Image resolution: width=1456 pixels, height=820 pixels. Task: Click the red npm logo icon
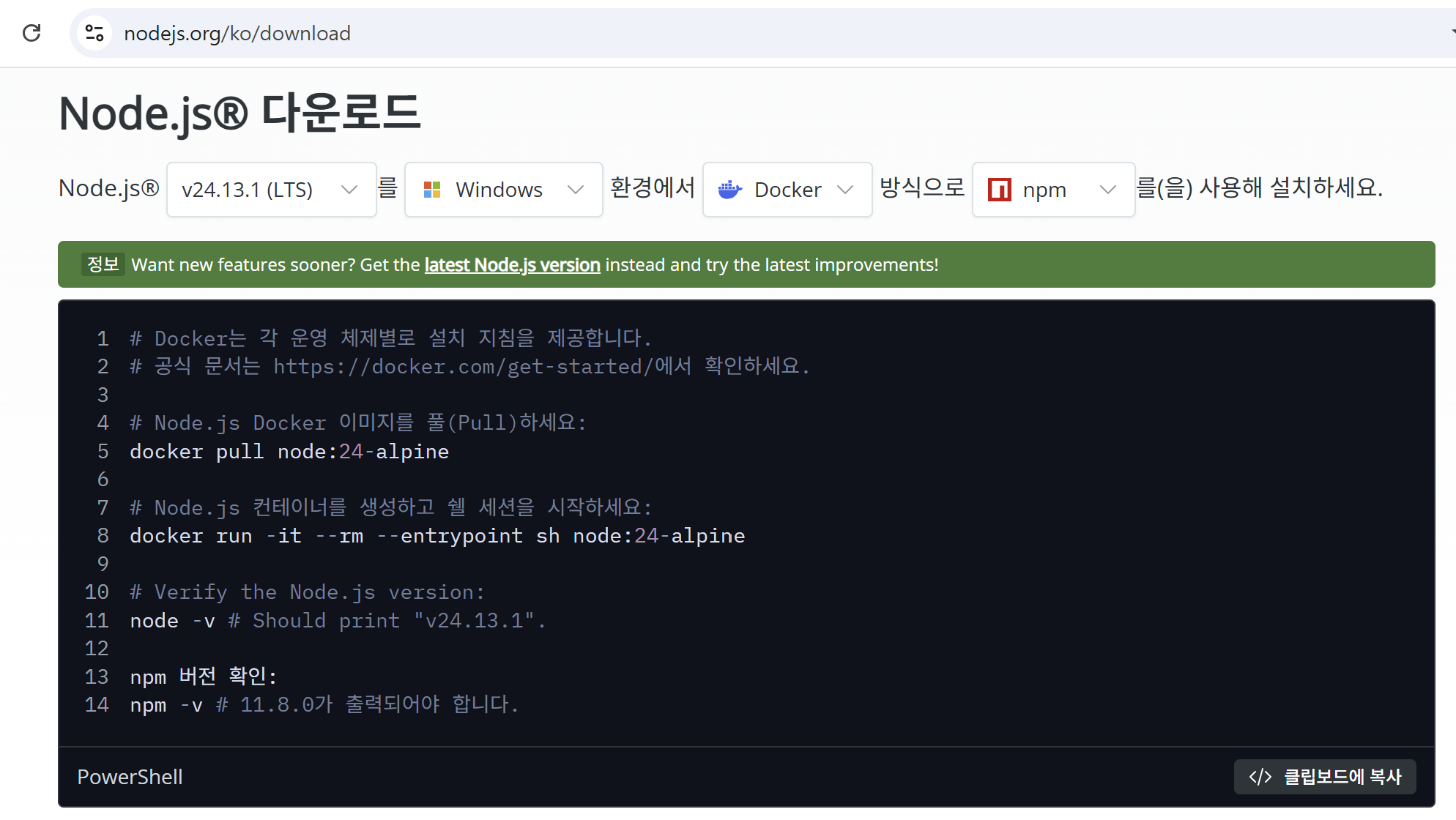[x=999, y=190]
